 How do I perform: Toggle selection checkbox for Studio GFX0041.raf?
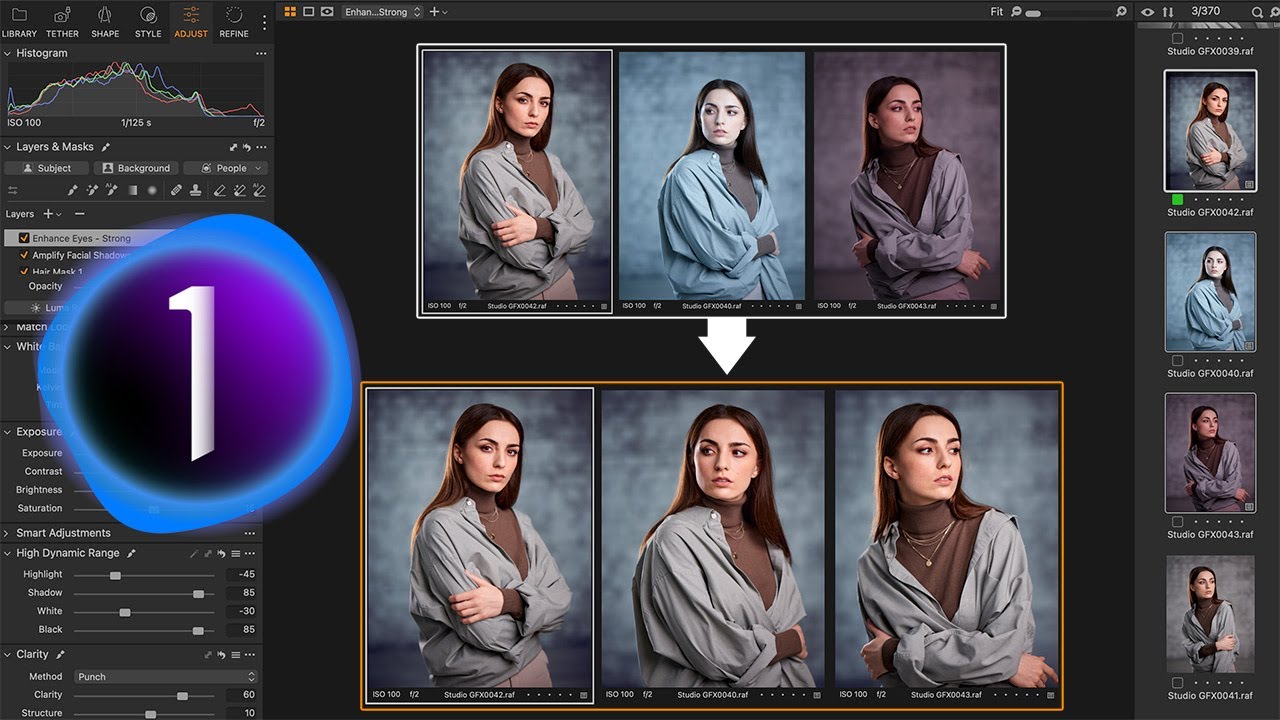point(1177,683)
